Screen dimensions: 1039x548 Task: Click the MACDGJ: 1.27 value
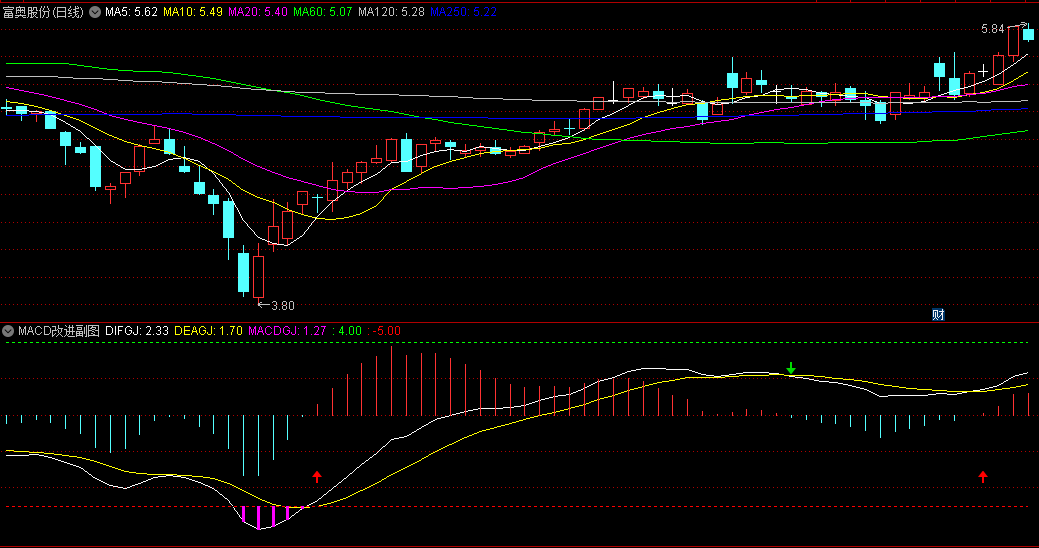287,331
